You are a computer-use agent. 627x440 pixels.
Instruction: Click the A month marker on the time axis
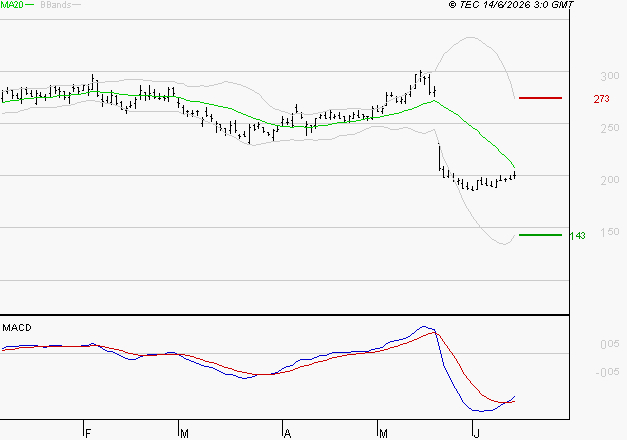point(287,433)
